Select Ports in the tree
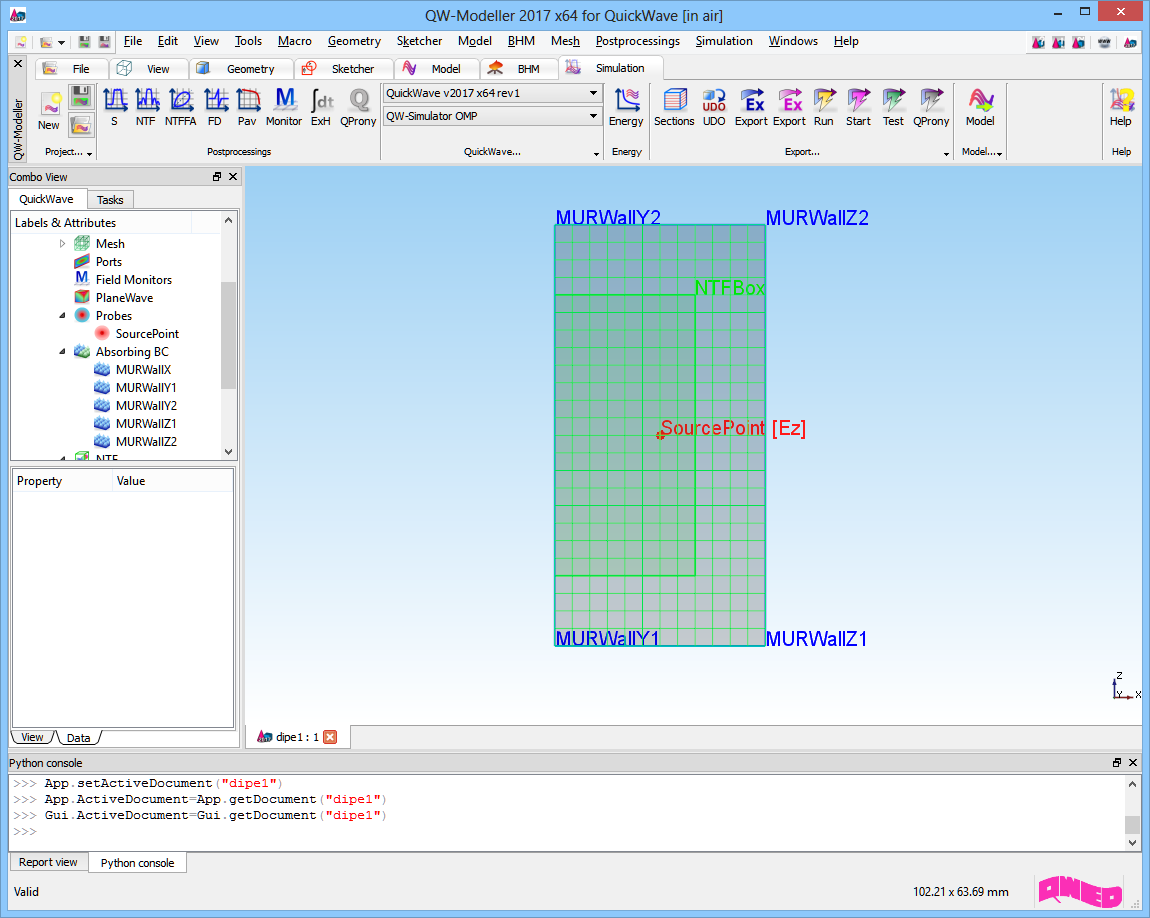This screenshot has height=918, width=1150. (109, 262)
